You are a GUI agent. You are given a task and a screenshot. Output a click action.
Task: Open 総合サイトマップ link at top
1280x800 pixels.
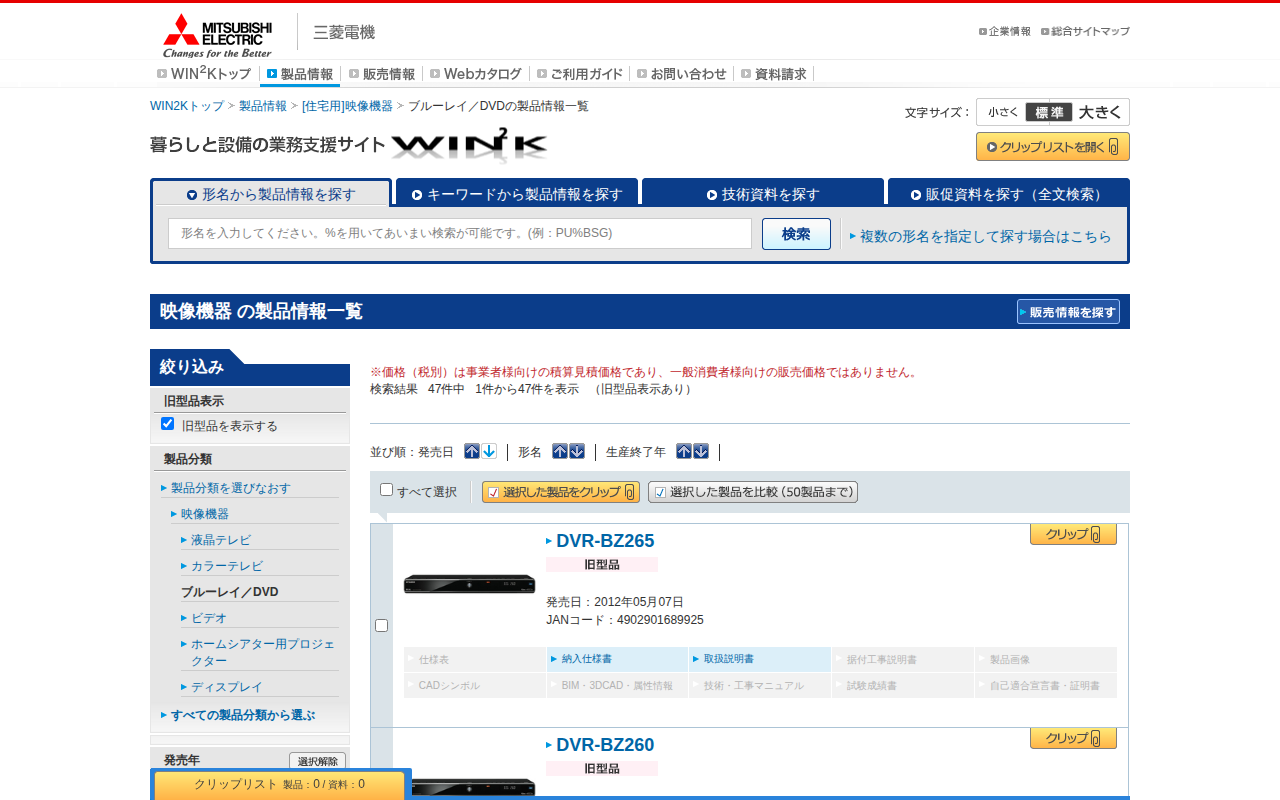pyautogui.click(x=1085, y=31)
